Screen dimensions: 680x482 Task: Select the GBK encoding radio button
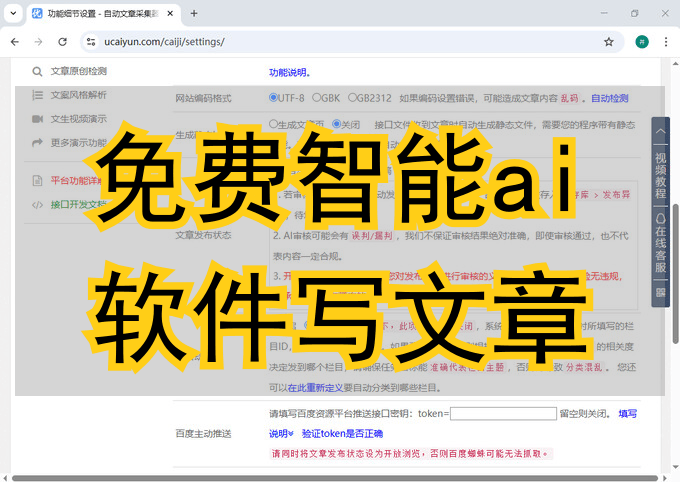[x=317, y=98]
